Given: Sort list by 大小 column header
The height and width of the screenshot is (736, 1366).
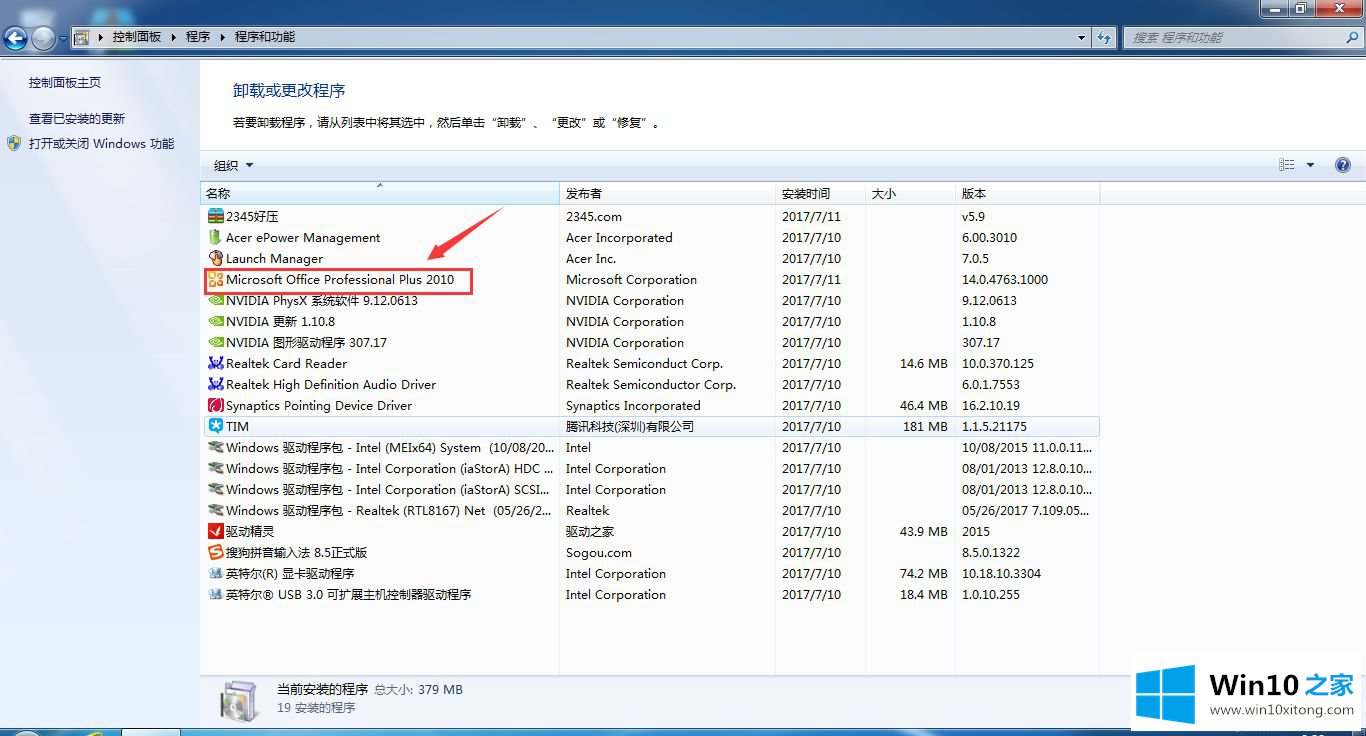Looking at the screenshot, I should tap(911, 193).
